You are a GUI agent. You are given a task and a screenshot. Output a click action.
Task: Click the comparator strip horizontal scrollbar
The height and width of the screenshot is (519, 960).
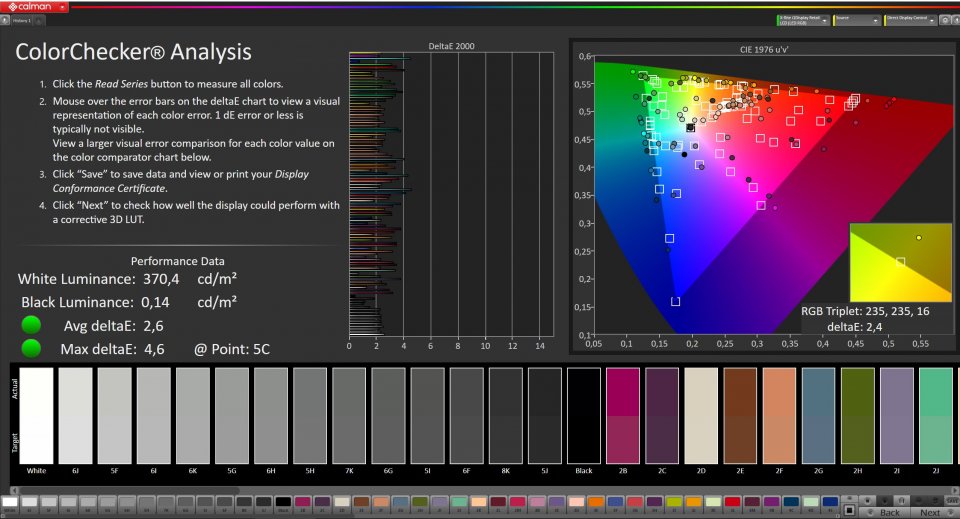484,490
